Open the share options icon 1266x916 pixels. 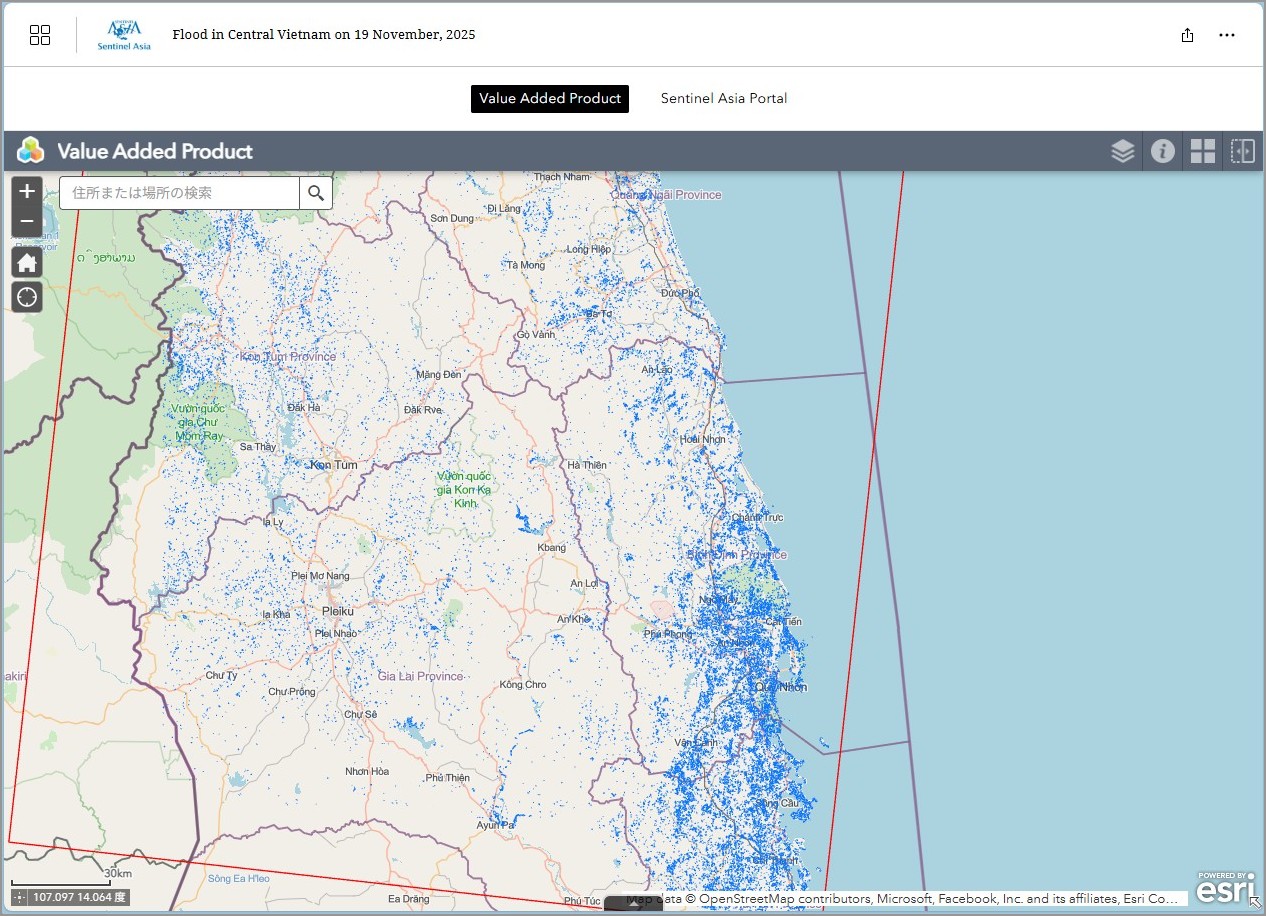(1187, 35)
